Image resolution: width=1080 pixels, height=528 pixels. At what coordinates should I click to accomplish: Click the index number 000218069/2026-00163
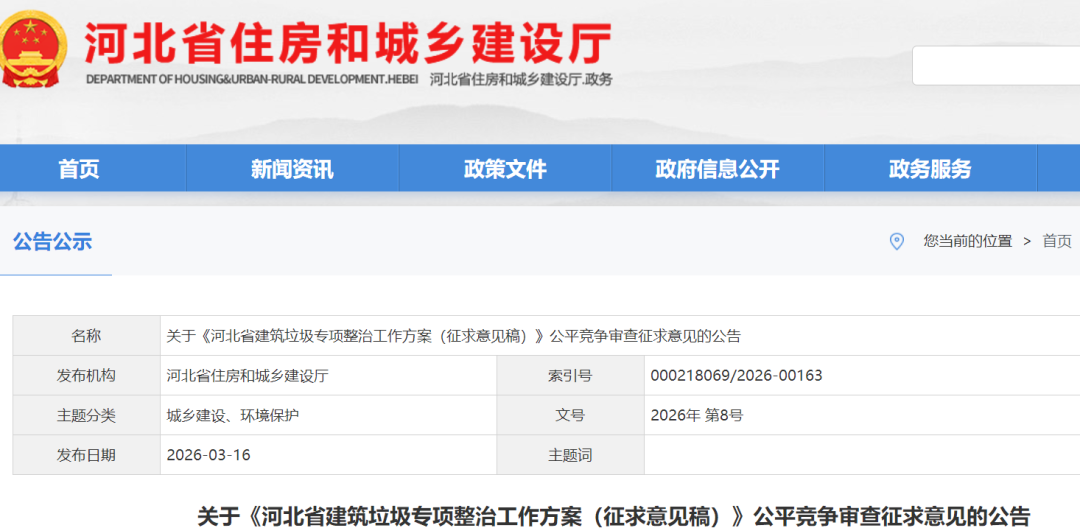pyautogui.click(x=736, y=376)
